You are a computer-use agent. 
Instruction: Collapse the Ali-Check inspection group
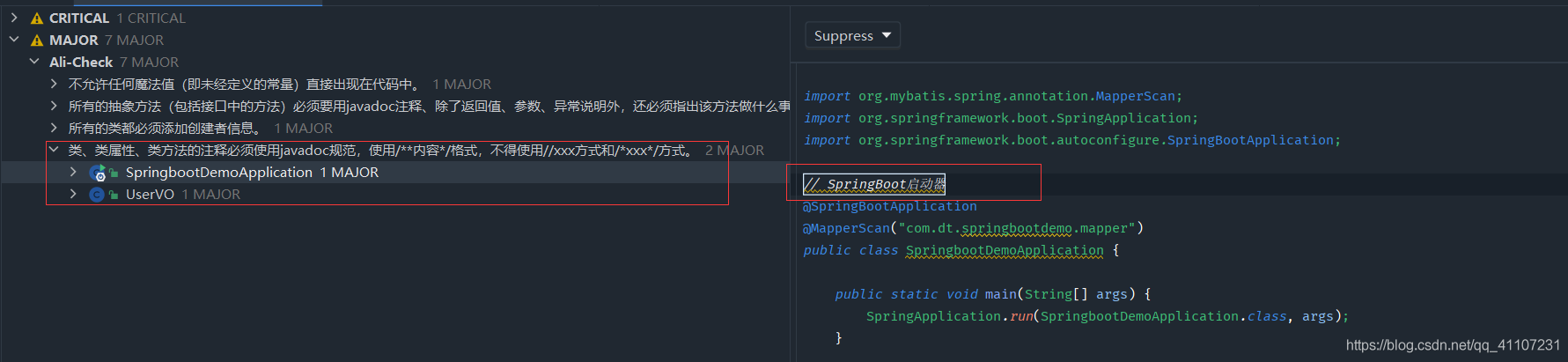(x=34, y=62)
